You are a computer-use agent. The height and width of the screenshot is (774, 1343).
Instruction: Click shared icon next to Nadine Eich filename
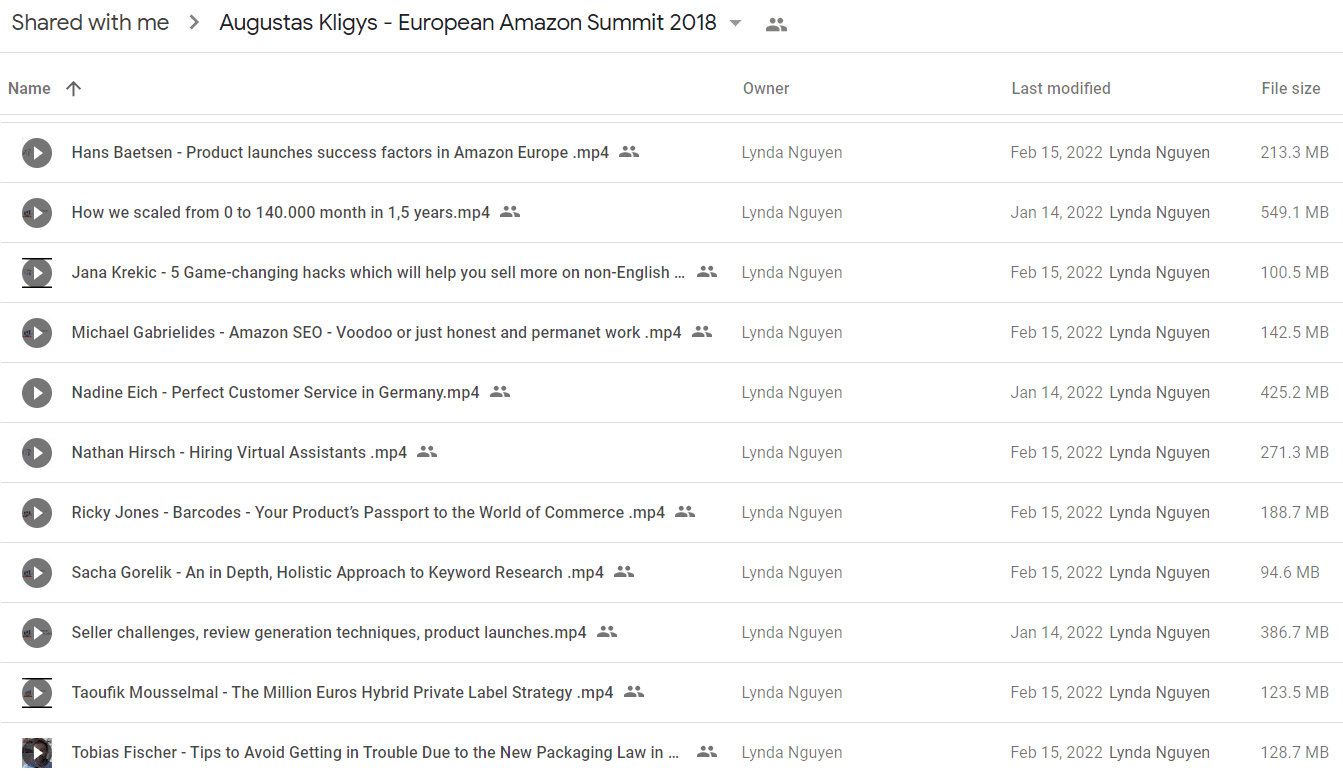point(500,392)
